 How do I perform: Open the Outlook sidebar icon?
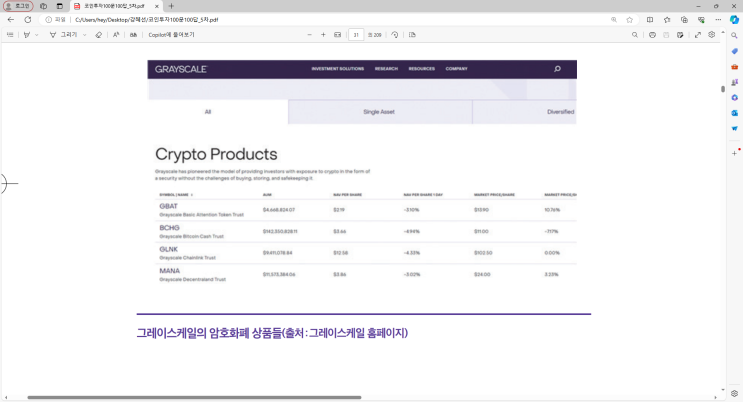coord(734,113)
